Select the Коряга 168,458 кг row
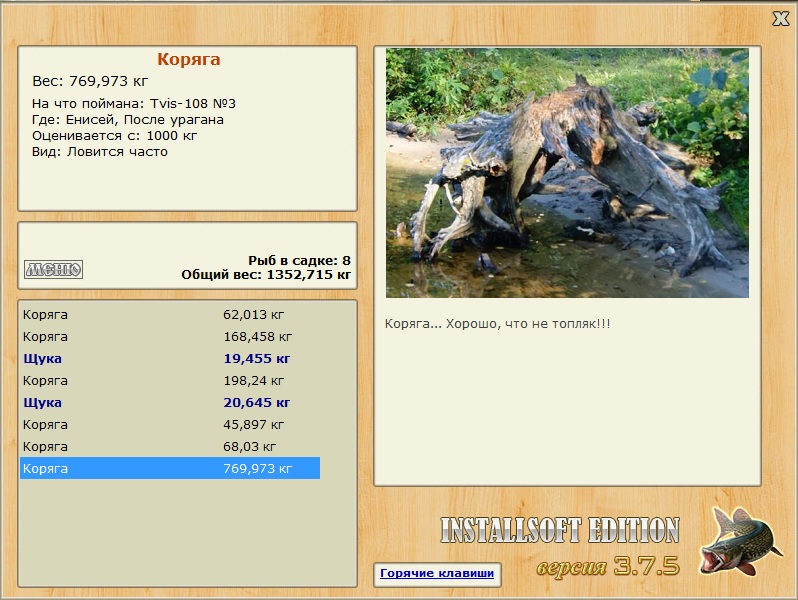 point(170,336)
